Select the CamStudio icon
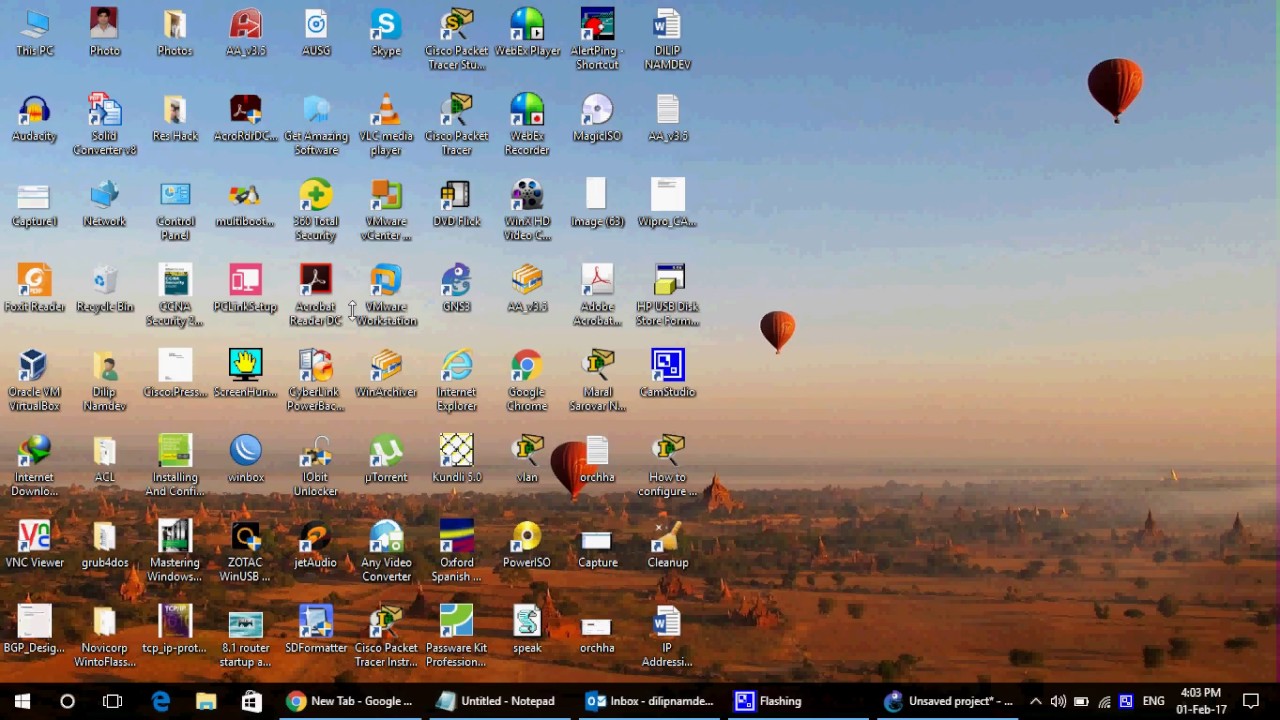The width and height of the screenshot is (1280, 720). click(x=667, y=373)
